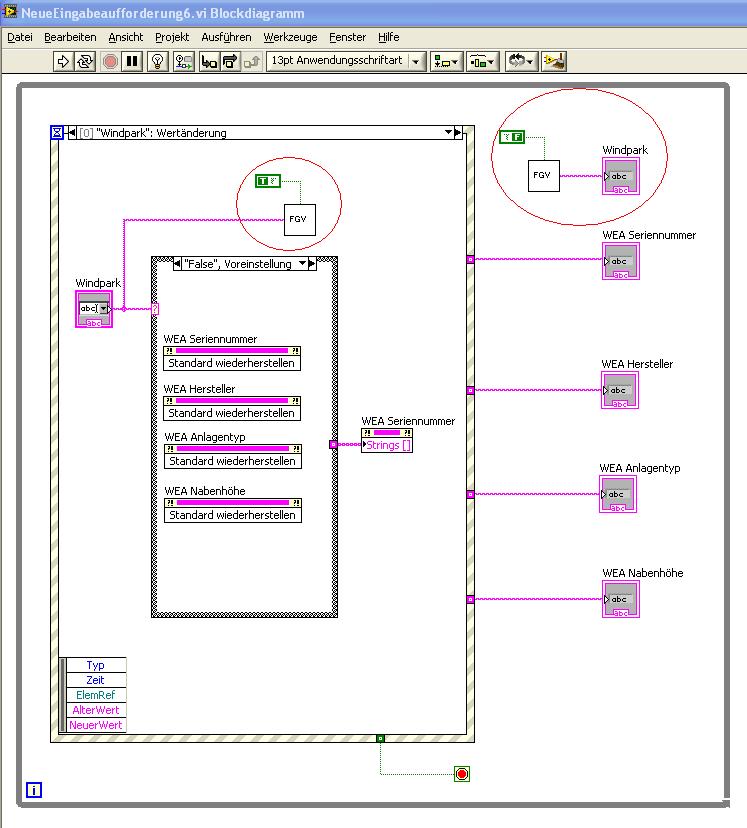The image size is (747, 828).
Task: Open the font selection dropdown arrow
Action: (417, 61)
